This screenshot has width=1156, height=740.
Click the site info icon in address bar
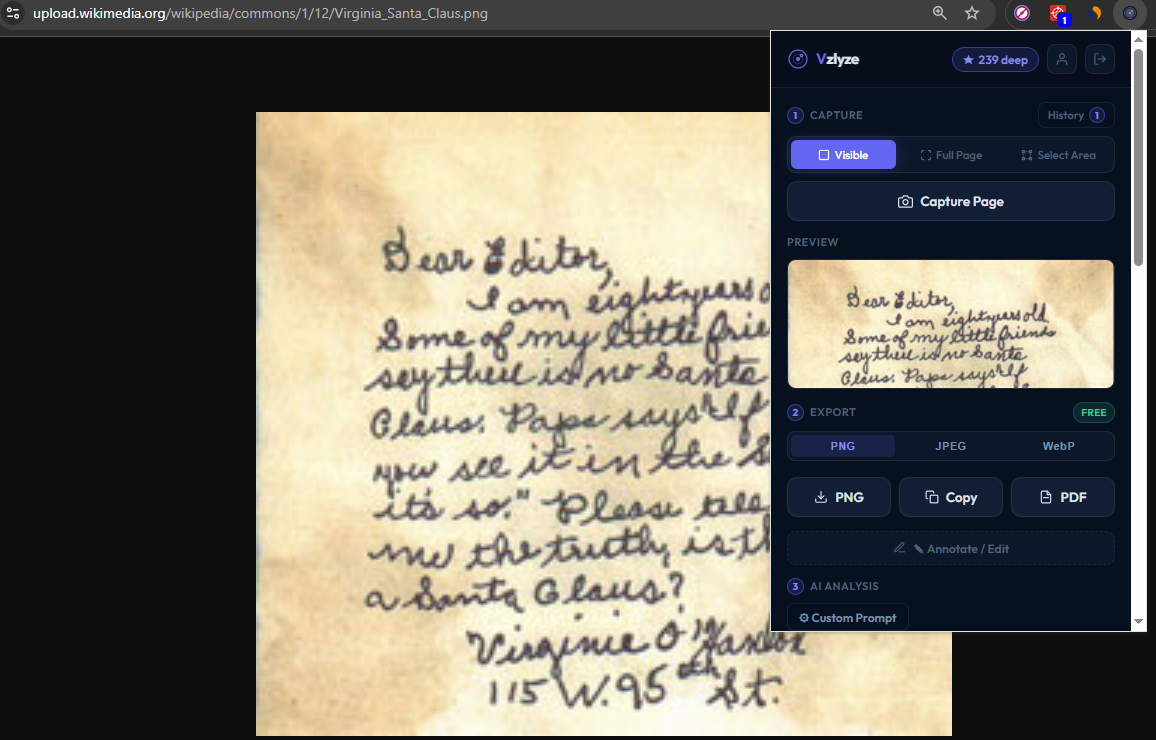click(13, 13)
